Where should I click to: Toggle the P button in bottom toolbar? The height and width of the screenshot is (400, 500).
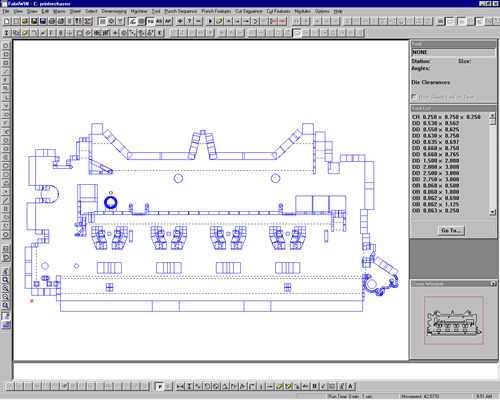click(x=160, y=386)
